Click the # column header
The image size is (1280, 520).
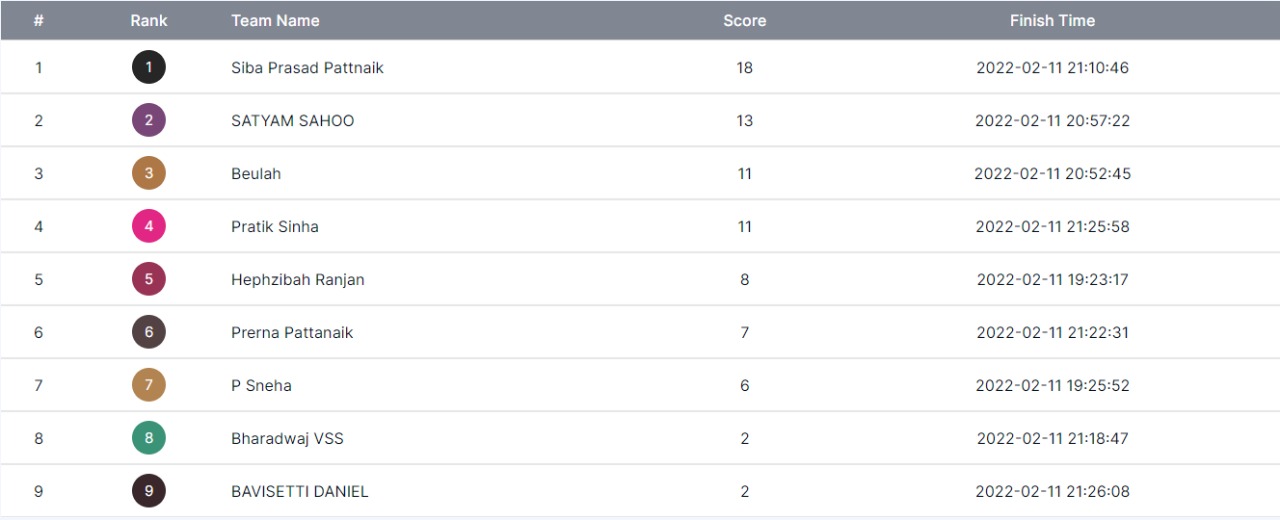(x=38, y=20)
